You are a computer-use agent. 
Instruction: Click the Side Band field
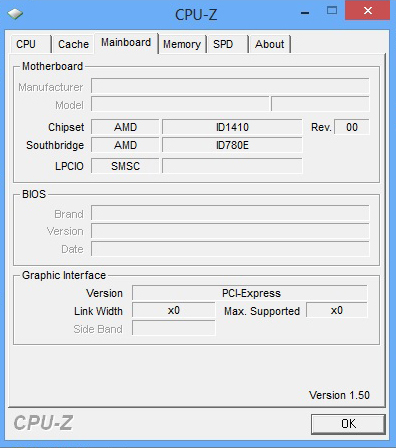tap(174, 328)
